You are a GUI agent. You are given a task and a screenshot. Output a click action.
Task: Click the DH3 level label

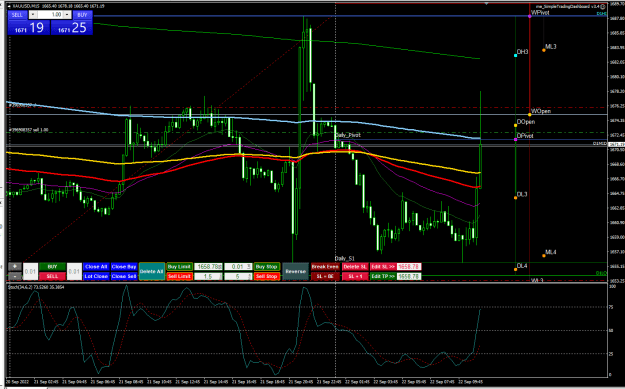522,52
